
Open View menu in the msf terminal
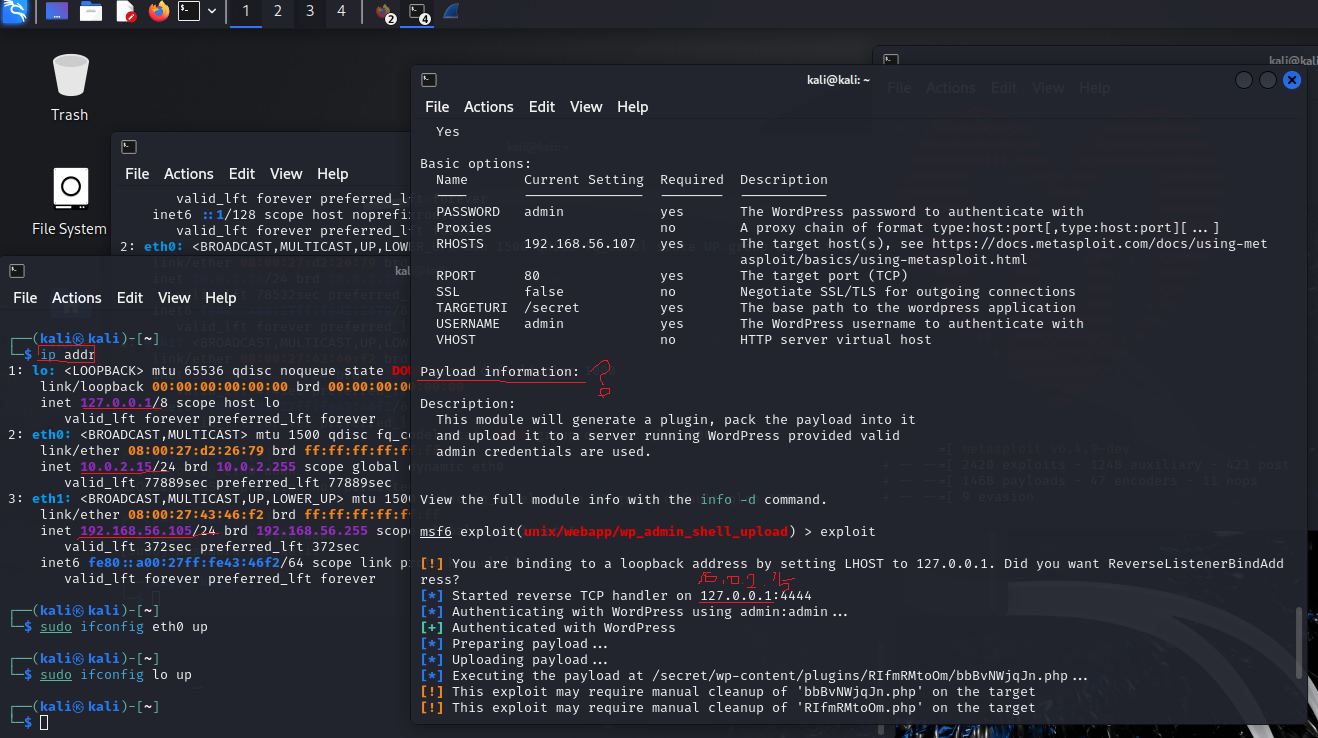point(586,107)
